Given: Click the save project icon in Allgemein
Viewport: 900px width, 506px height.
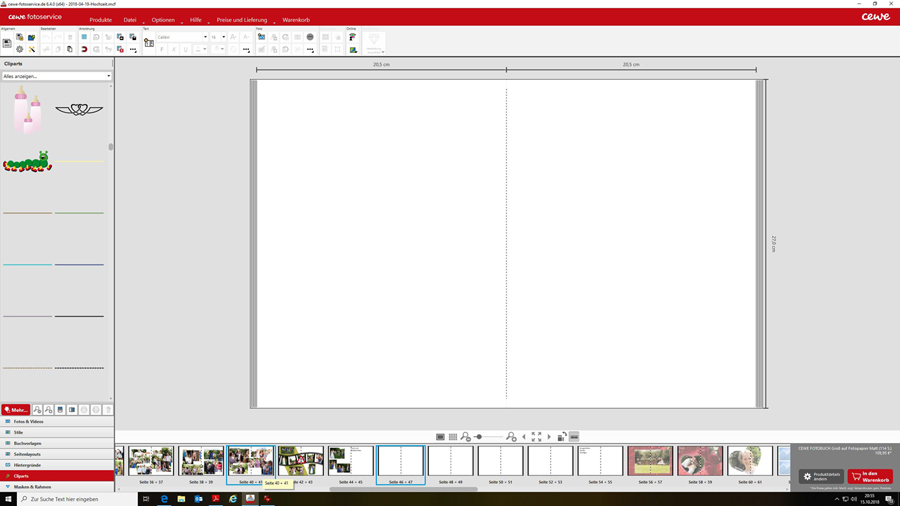Looking at the screenshot, I should pos(7,43).
